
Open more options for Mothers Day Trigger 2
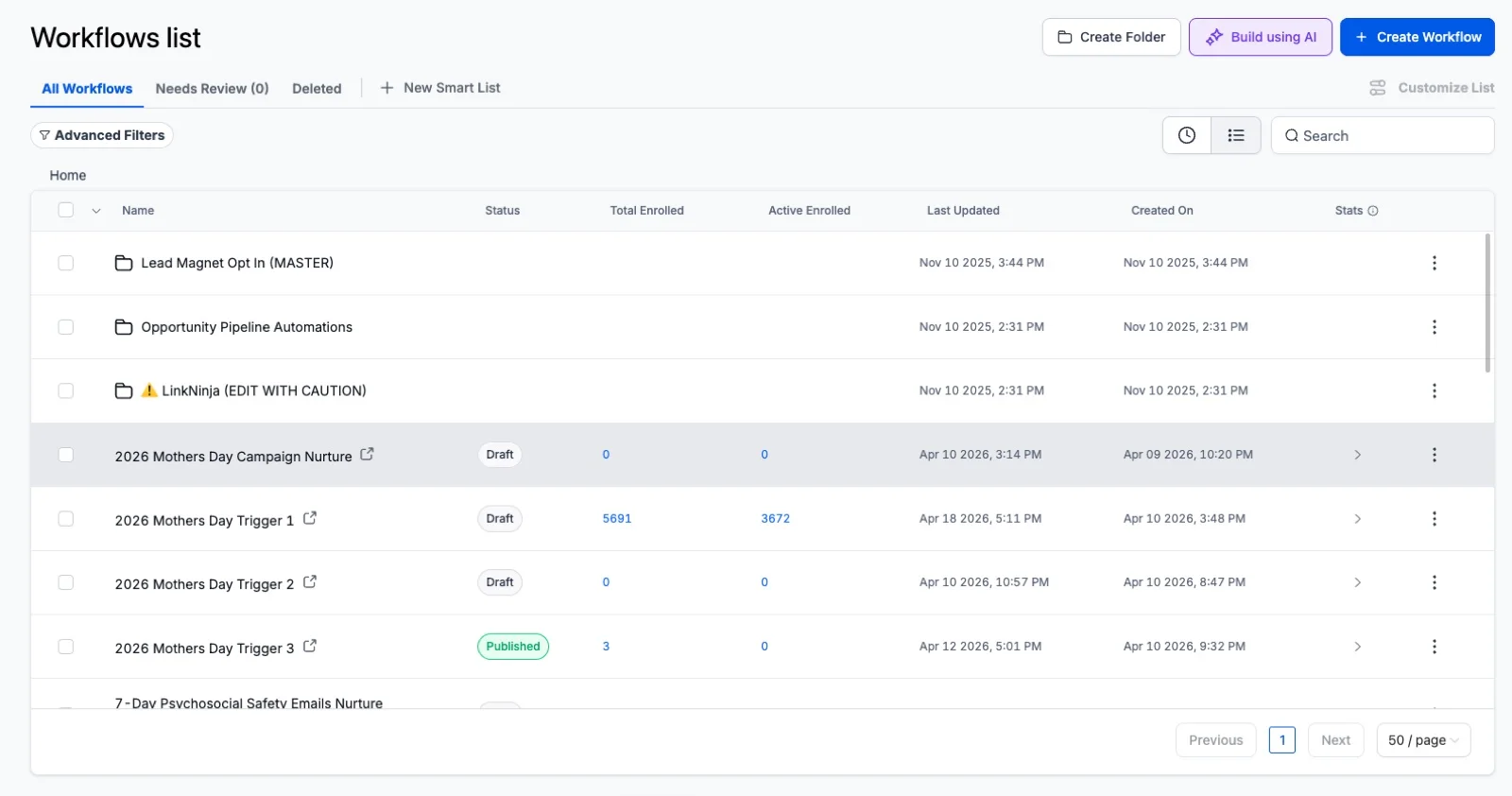click(x=1435, y=582)
